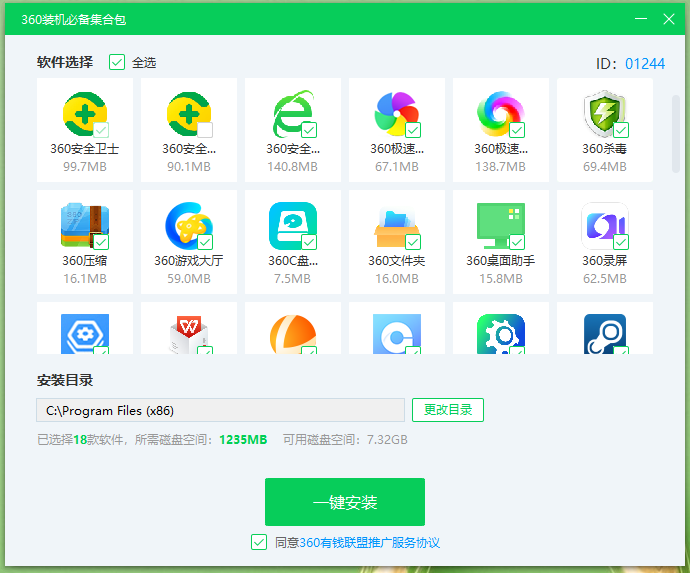Click the 360文件夹 folder box icon

click(396, 228)
